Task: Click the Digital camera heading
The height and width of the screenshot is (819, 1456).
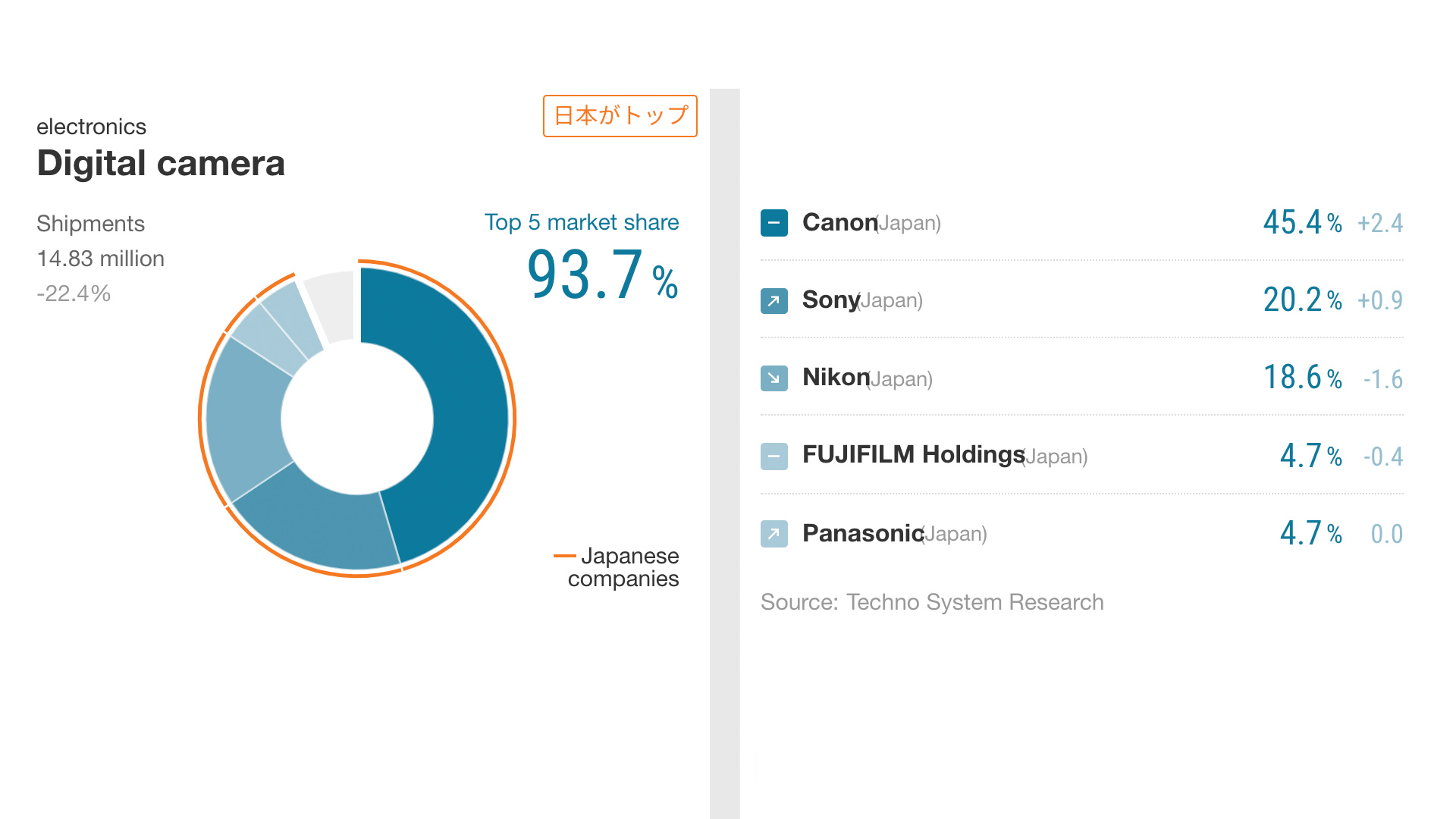Action: coord(161,163)
